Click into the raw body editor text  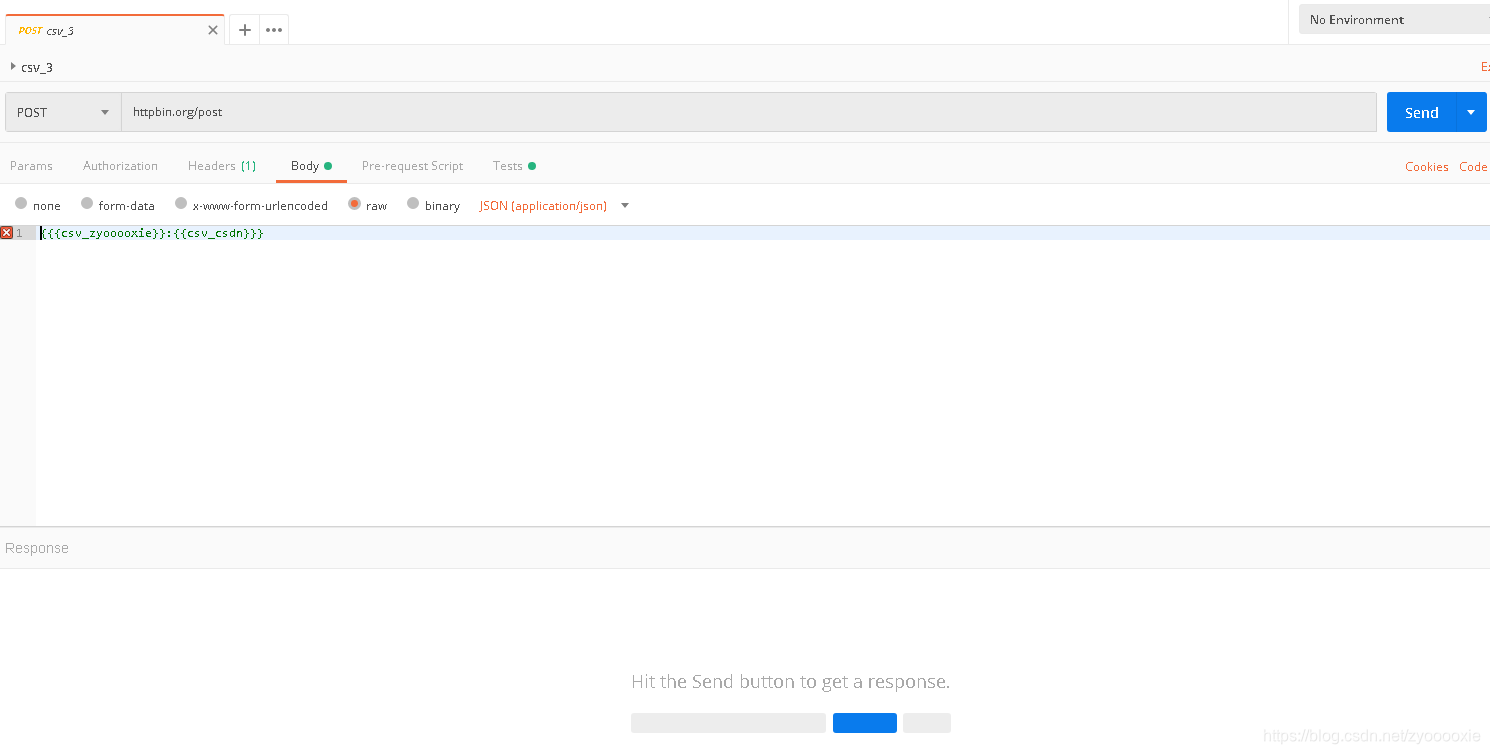coord(152,233)
